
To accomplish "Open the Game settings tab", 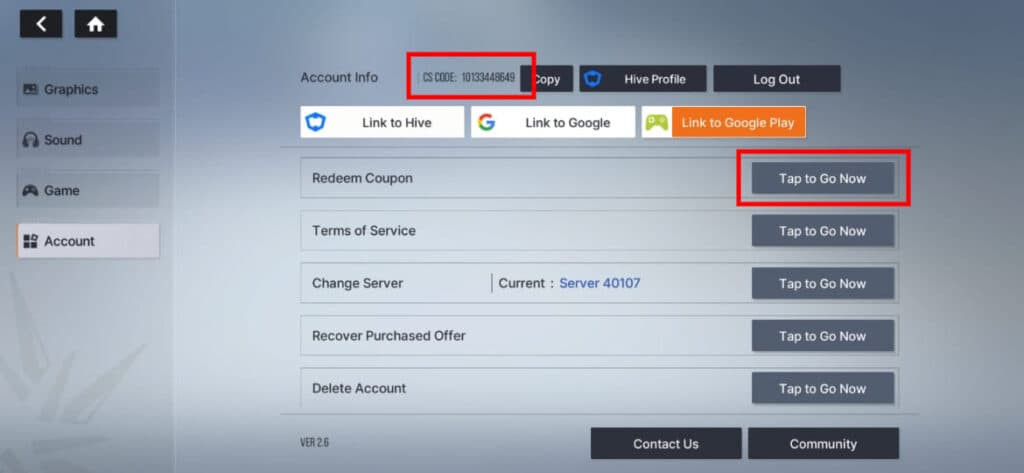I will click(88, 191).
